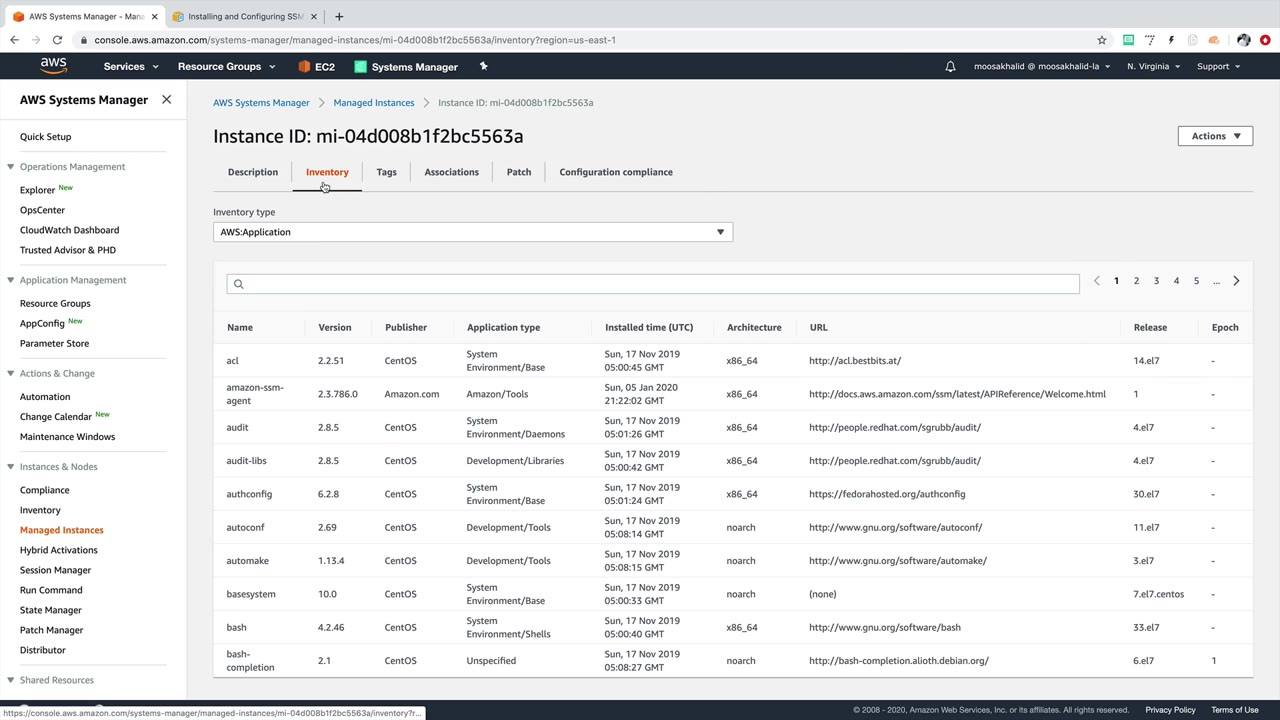Viewport: 1280px width, 720px height.
Task: Click the Privacy Policy footer link
Action: click(x=1170, y=710)
